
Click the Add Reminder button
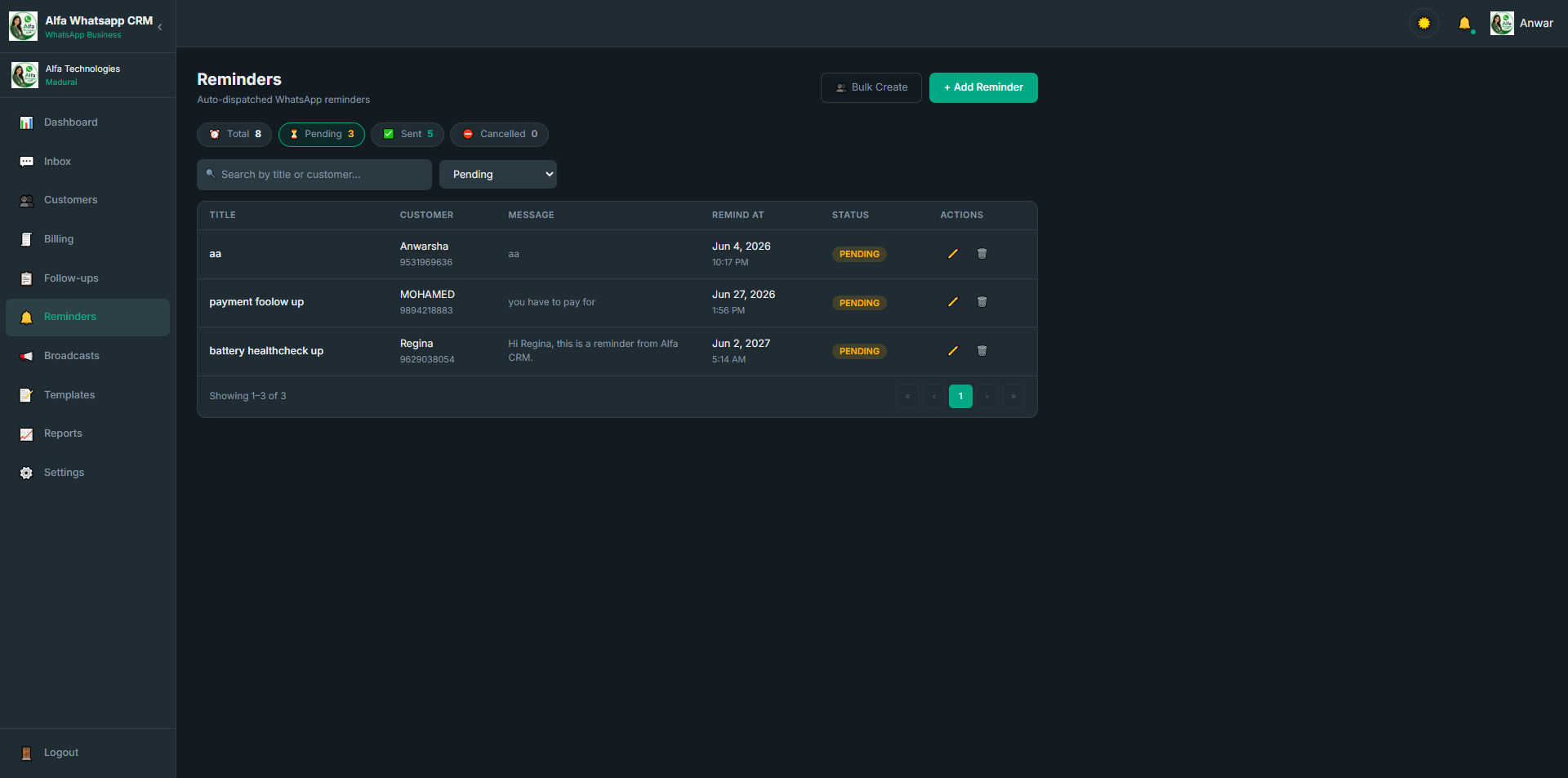983,87
